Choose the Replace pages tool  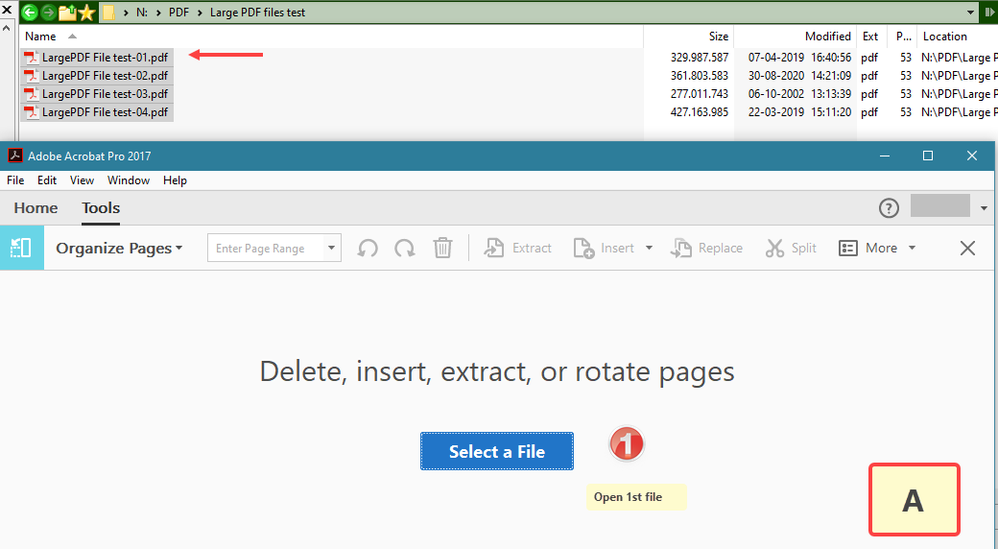pyautogui.click(x=706, y=248)
